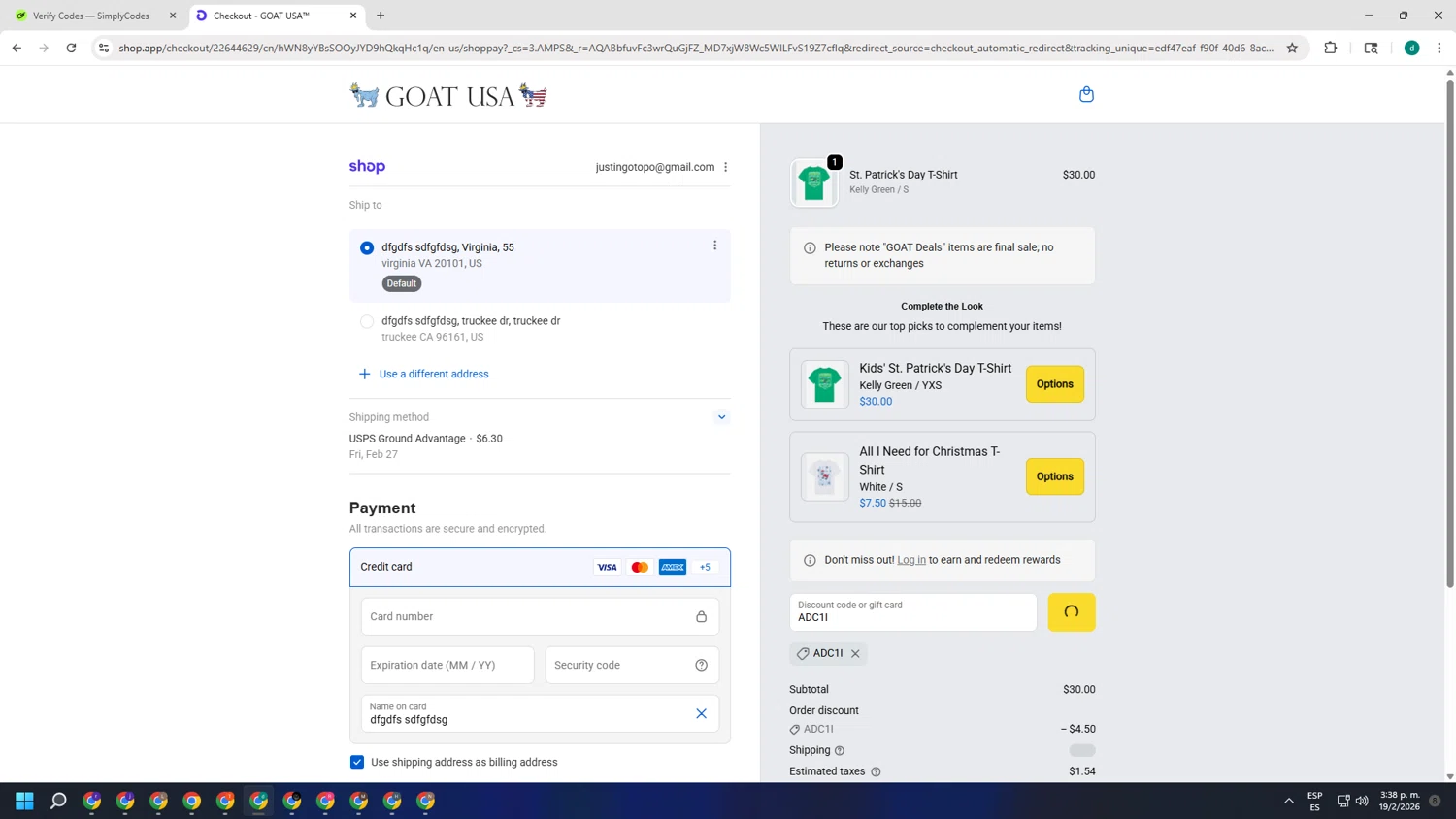
Task: Show hidden system tray icons
Action: pos(1289,801)
